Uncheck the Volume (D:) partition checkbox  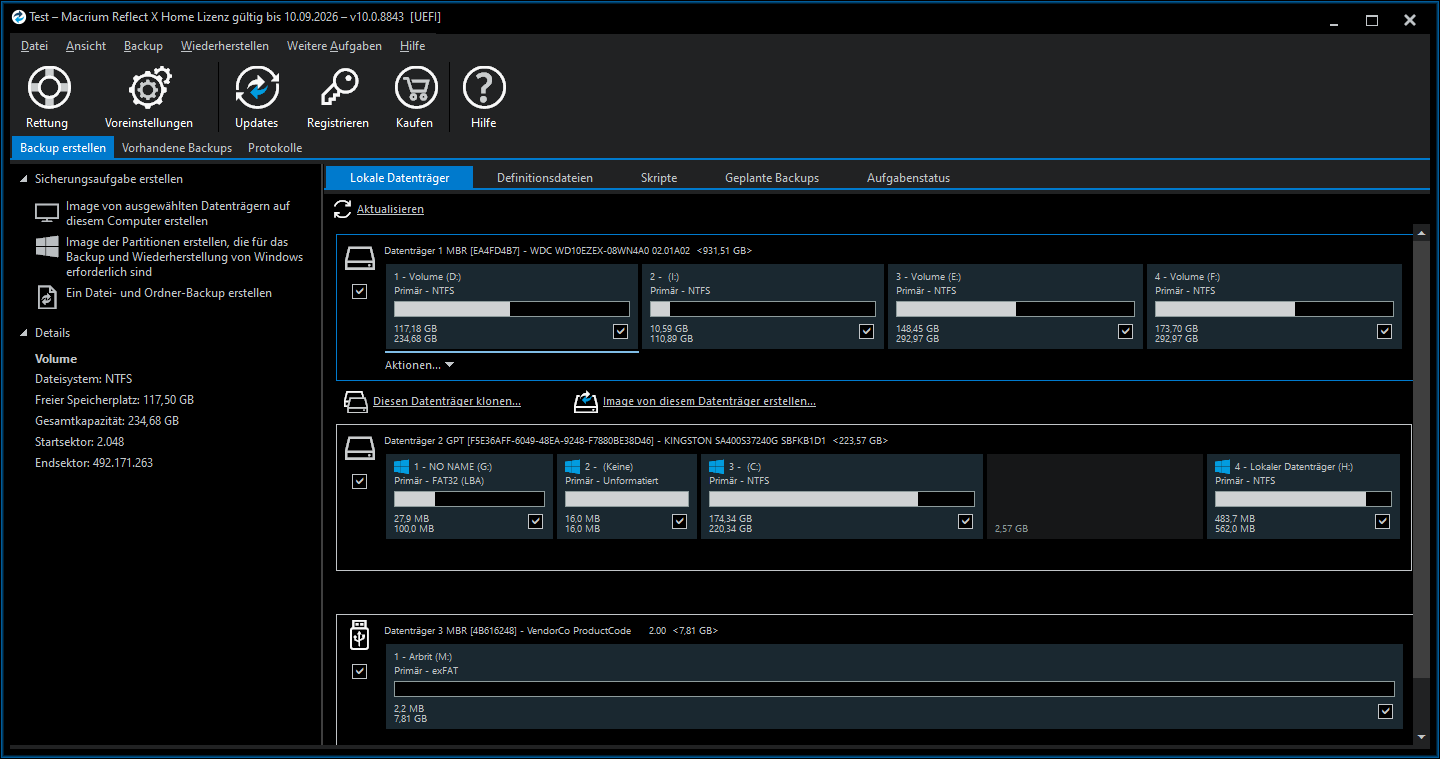[621, 331]
